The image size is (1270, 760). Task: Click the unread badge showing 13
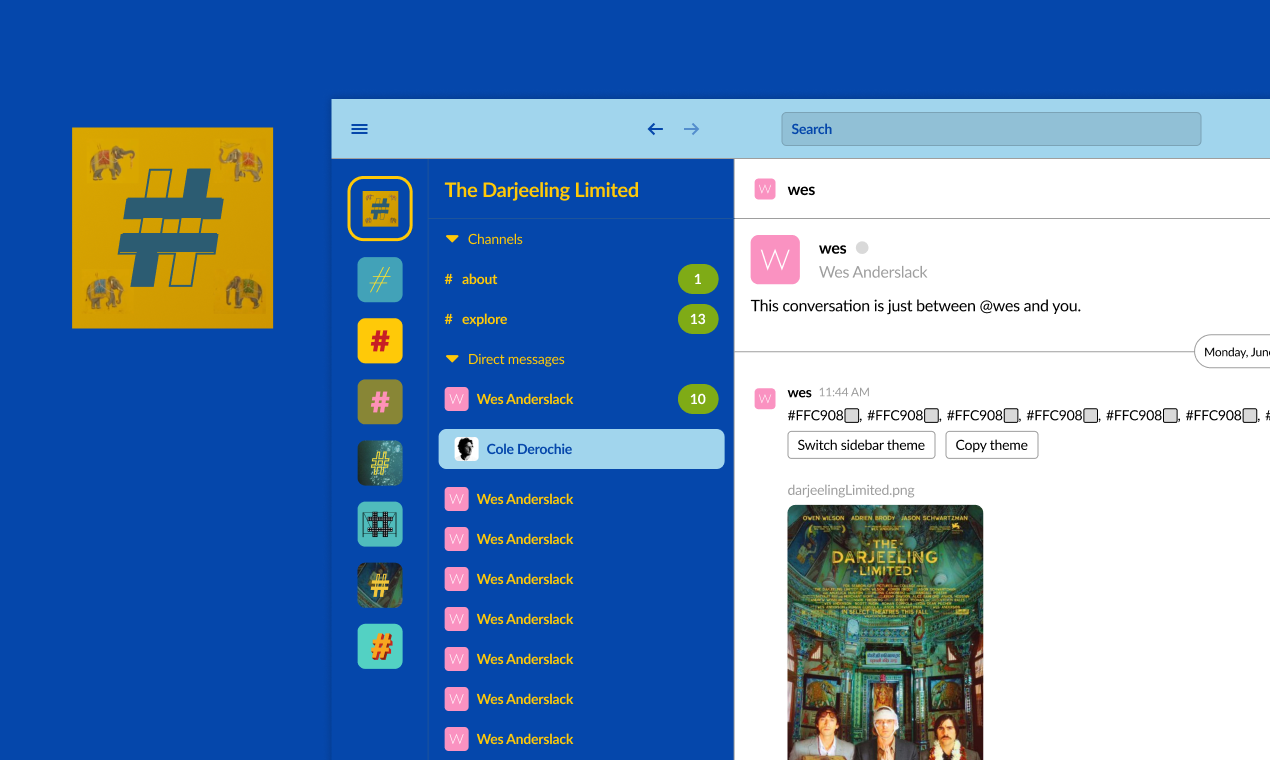[698, 319]
